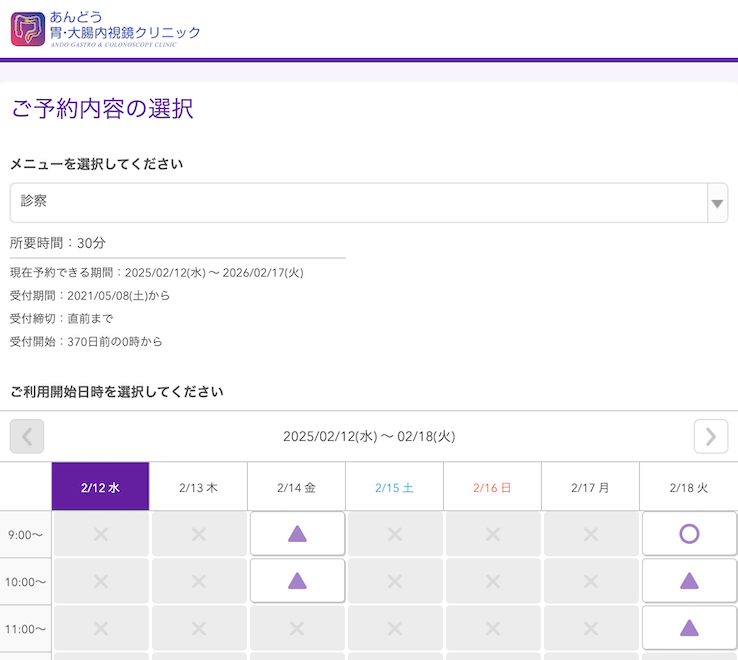Choose the circle slot on 2/18 at 9:00
This screenshot has height=660, width=738.
coord(688,534)
